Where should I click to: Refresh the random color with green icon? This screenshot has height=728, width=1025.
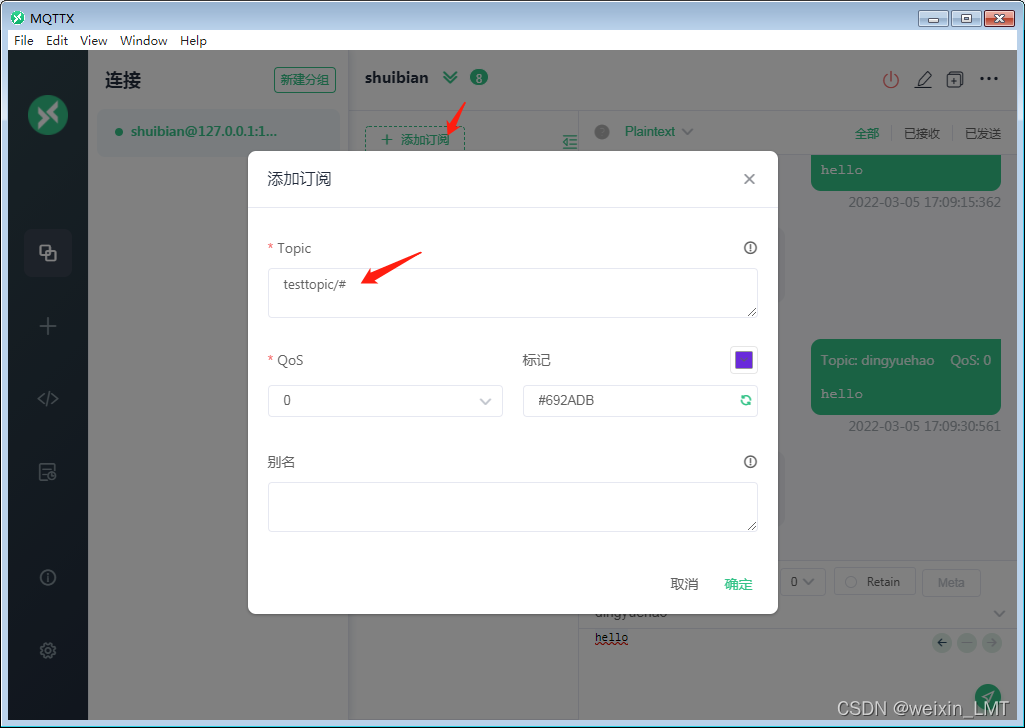click(745, 401)
